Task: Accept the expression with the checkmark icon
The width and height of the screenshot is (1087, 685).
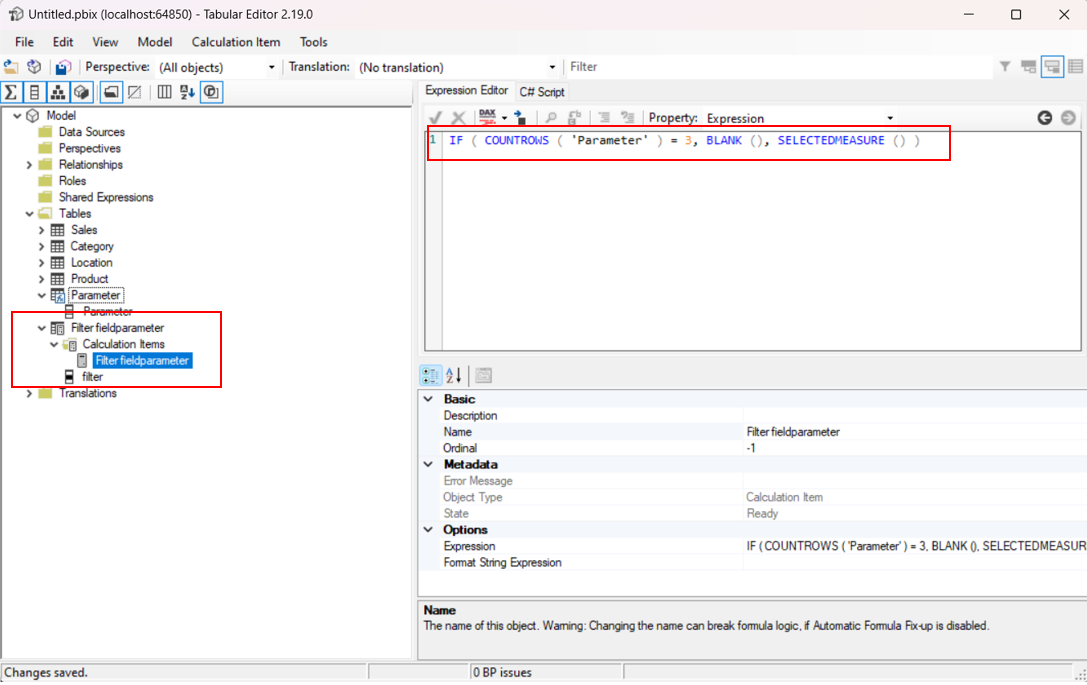Action: click(435, 118)
